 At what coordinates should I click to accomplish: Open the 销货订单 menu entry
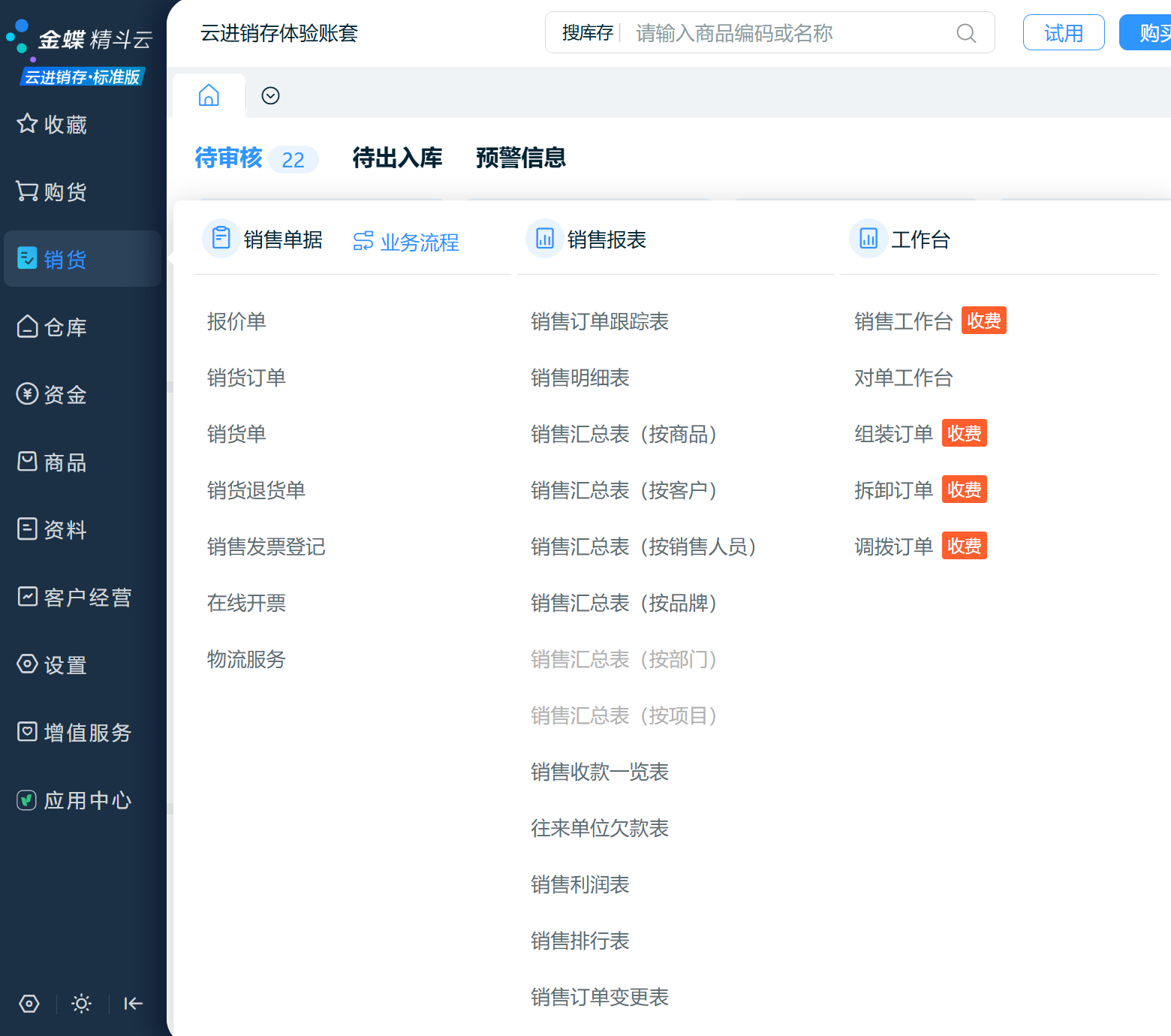click(246, 378)
